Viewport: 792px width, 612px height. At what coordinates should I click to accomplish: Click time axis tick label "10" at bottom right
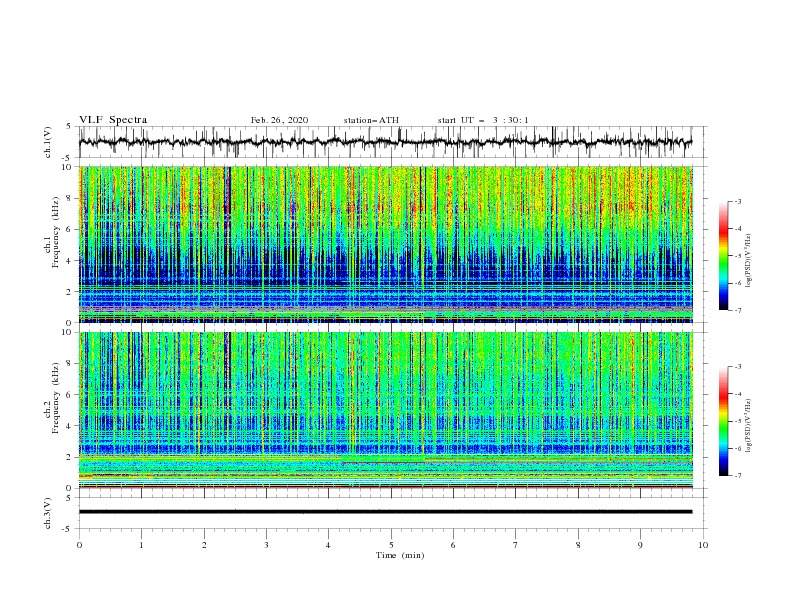(703, 545)
